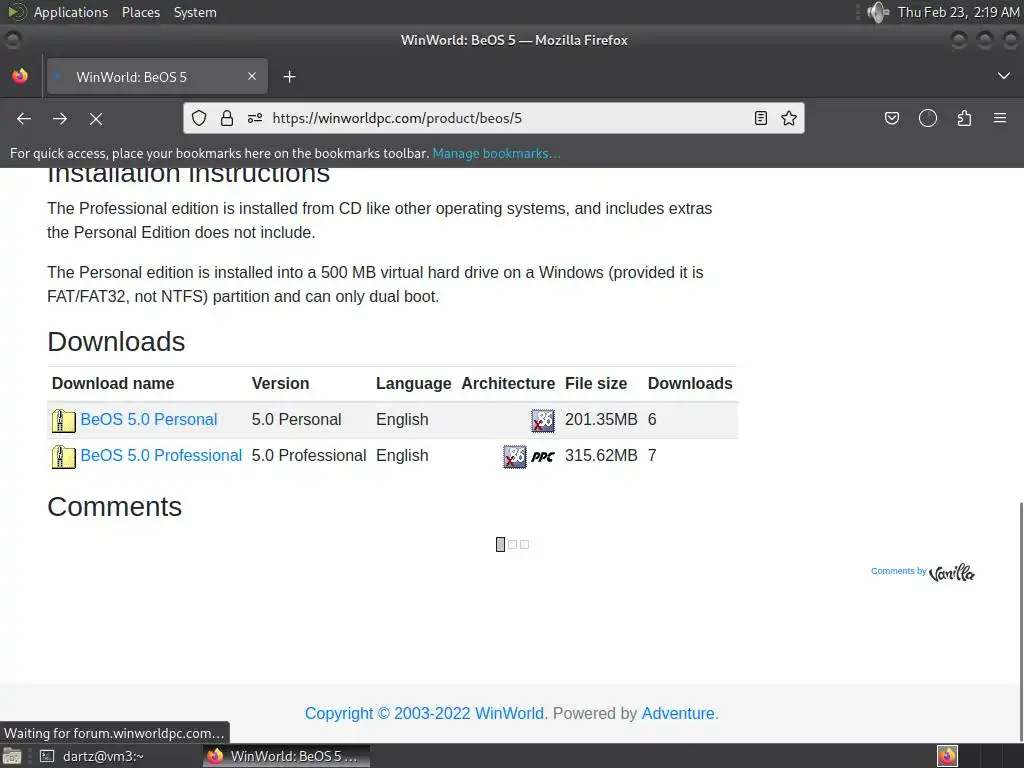
Task: Click the Architecture column header
Action: tap(508, 383)
